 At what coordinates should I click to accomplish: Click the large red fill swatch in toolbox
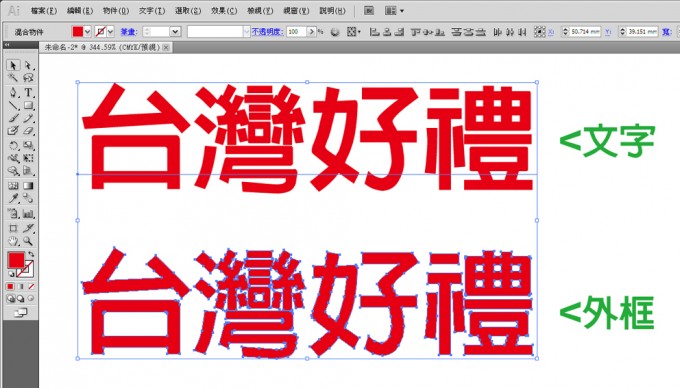tap(16, 260)
